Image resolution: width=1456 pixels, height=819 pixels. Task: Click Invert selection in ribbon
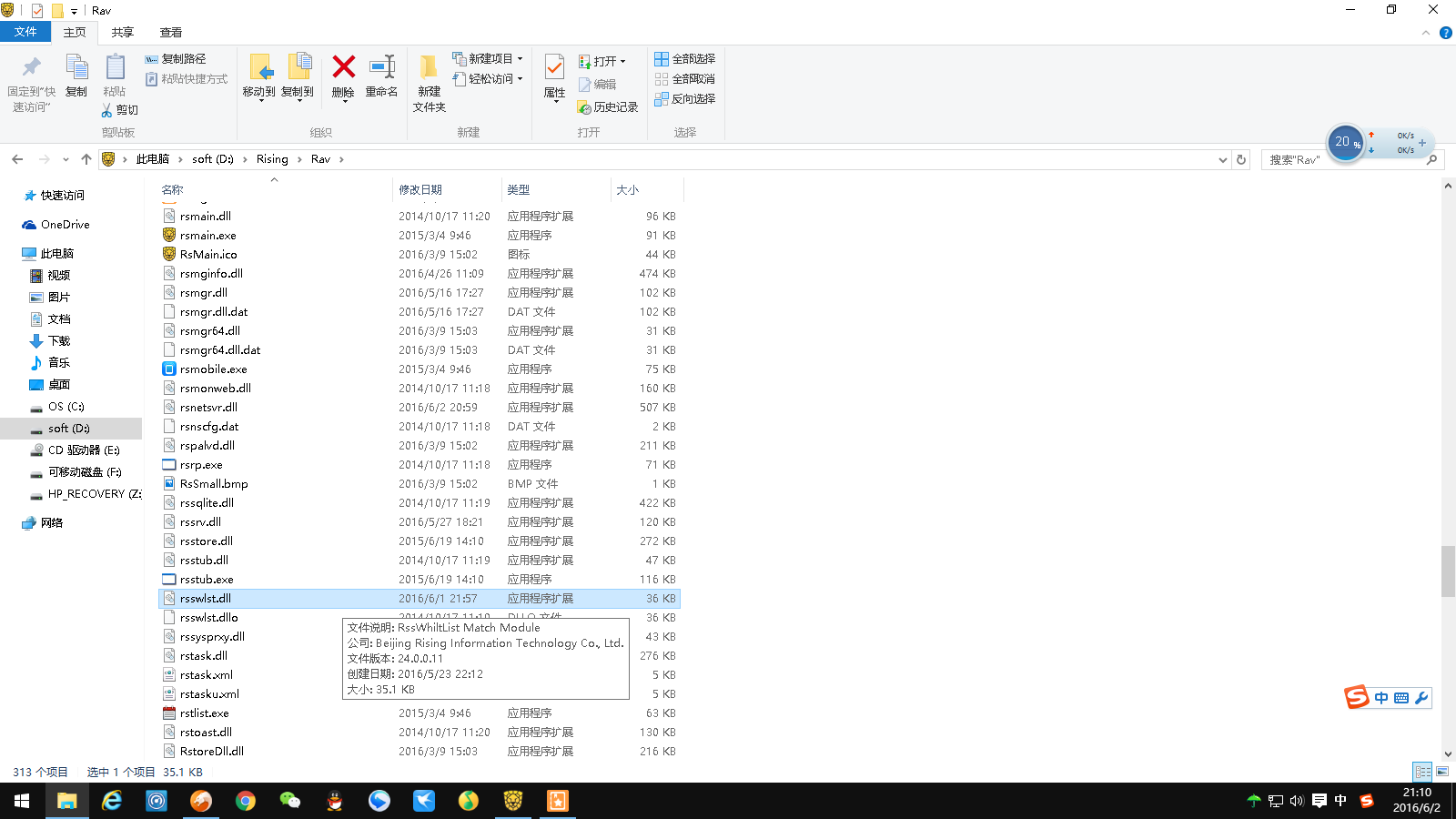tap(685, 99)
